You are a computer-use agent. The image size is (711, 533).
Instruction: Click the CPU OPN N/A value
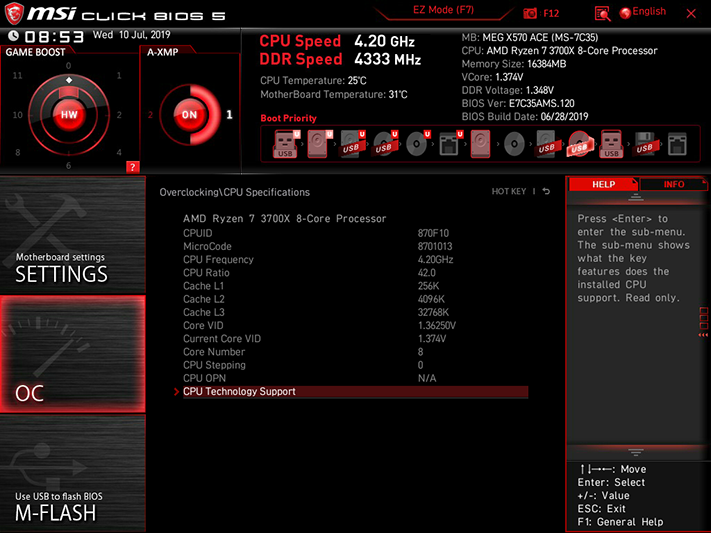(x=427, y=378)
